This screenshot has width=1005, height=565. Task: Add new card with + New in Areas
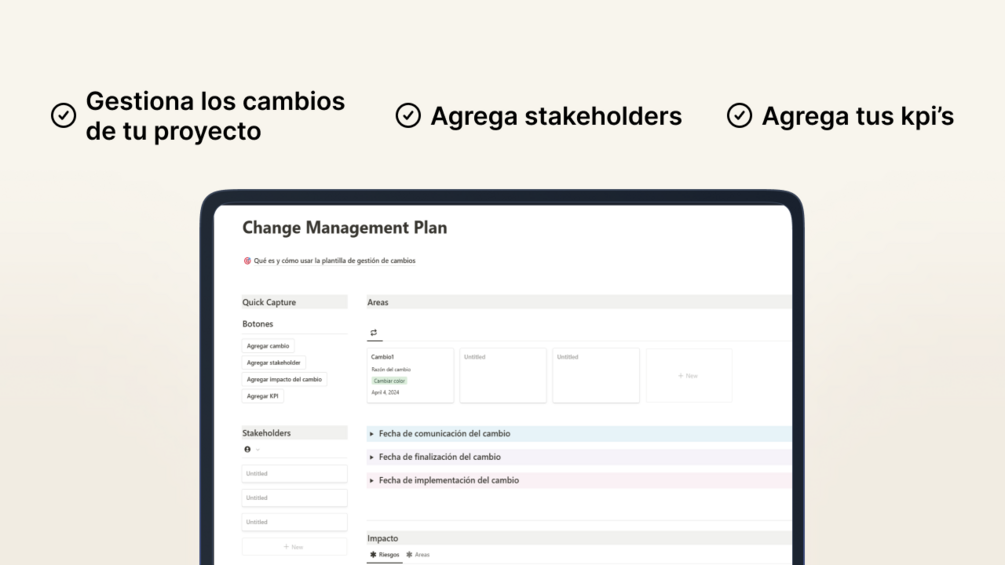point(688,376)
